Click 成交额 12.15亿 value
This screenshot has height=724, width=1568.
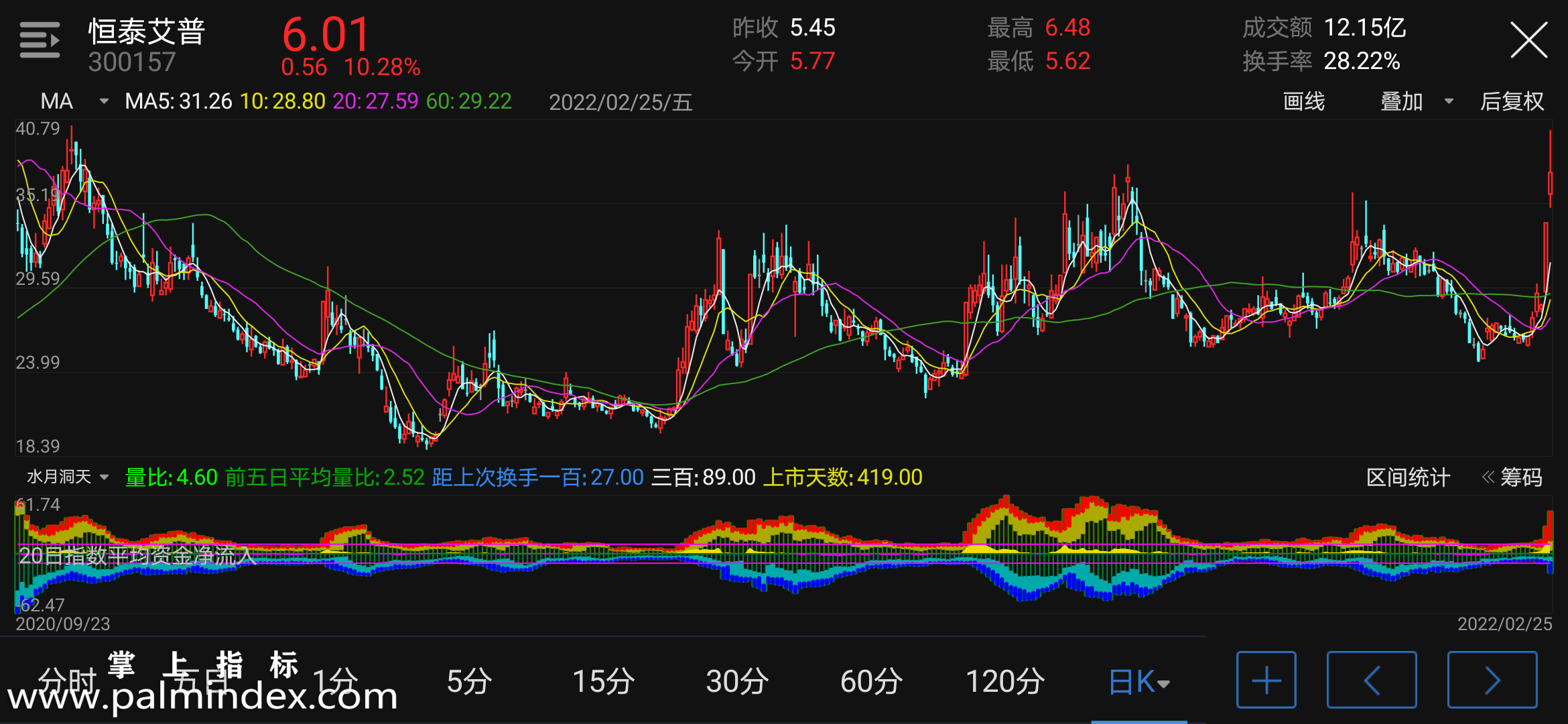1324,28
